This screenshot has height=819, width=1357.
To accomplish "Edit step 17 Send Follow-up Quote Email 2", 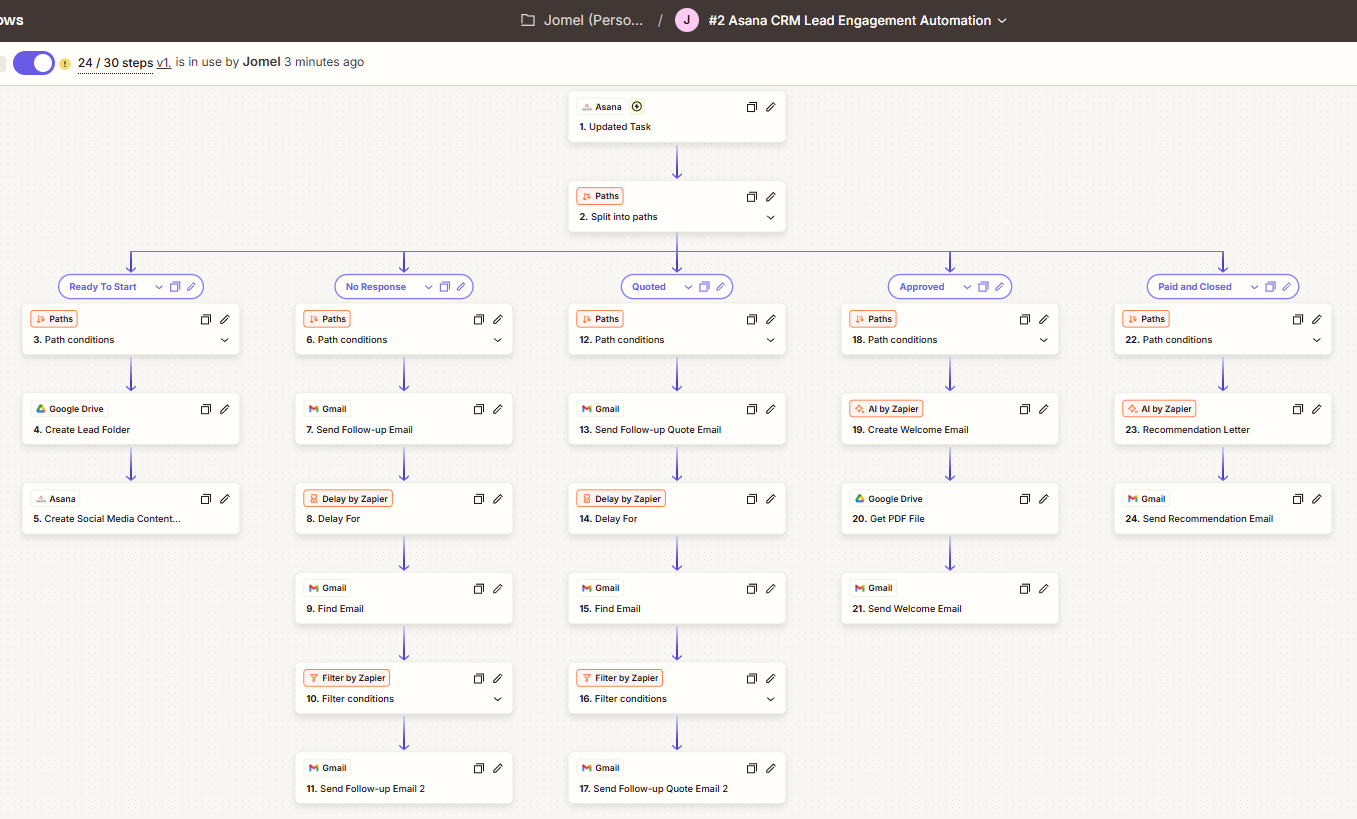I will click(x=771, y=768).
